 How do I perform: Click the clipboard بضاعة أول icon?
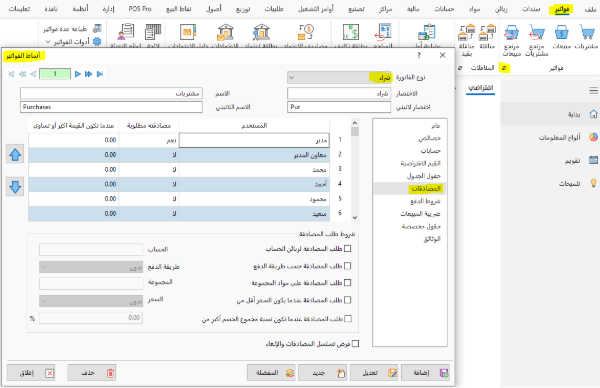point(427,32)
